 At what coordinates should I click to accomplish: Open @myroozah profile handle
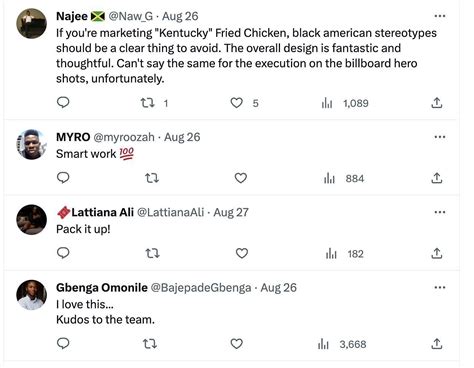[x=124, y=137]
